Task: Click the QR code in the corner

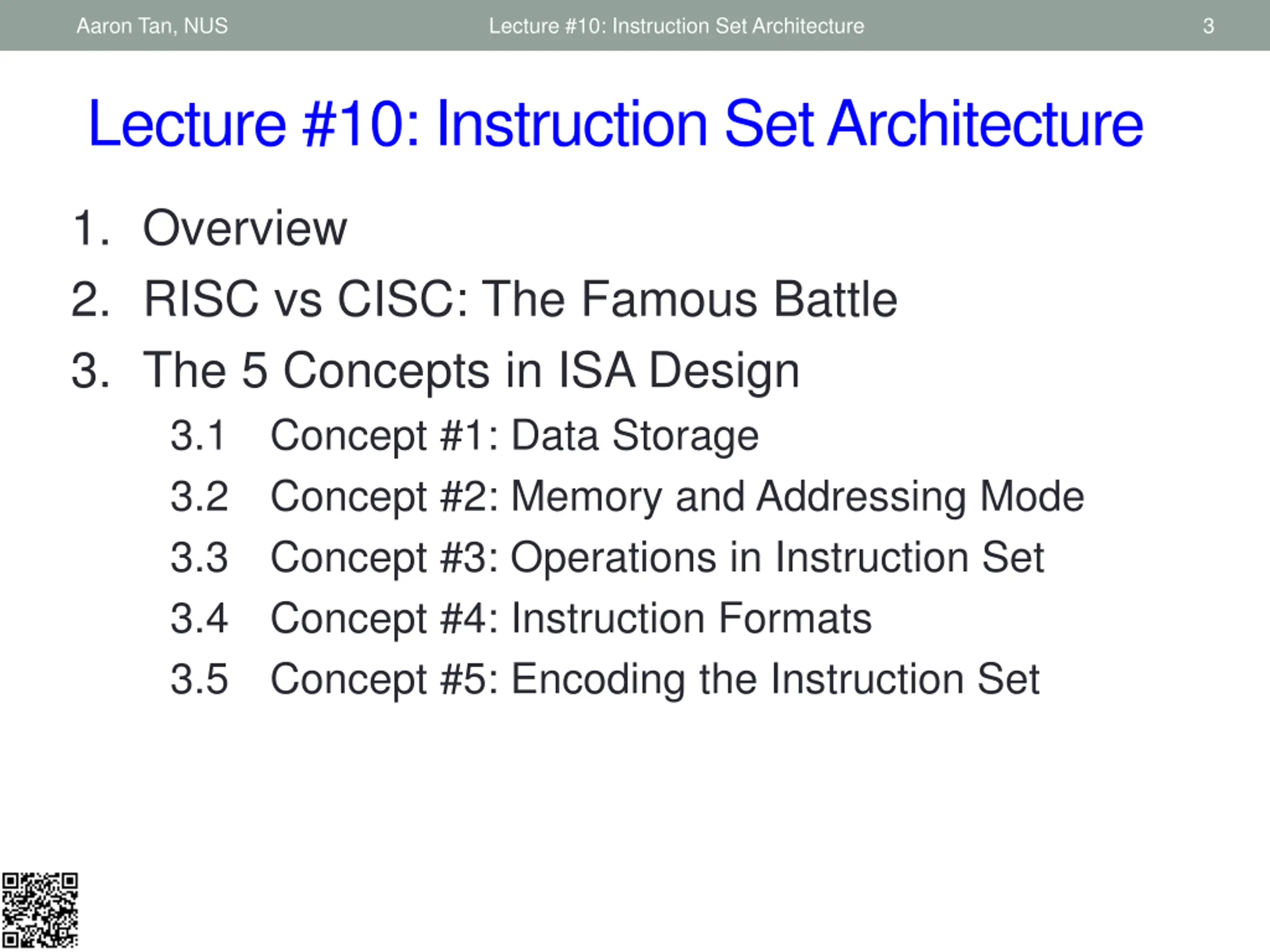Action: pyautogui.click(x=40, y=910)
